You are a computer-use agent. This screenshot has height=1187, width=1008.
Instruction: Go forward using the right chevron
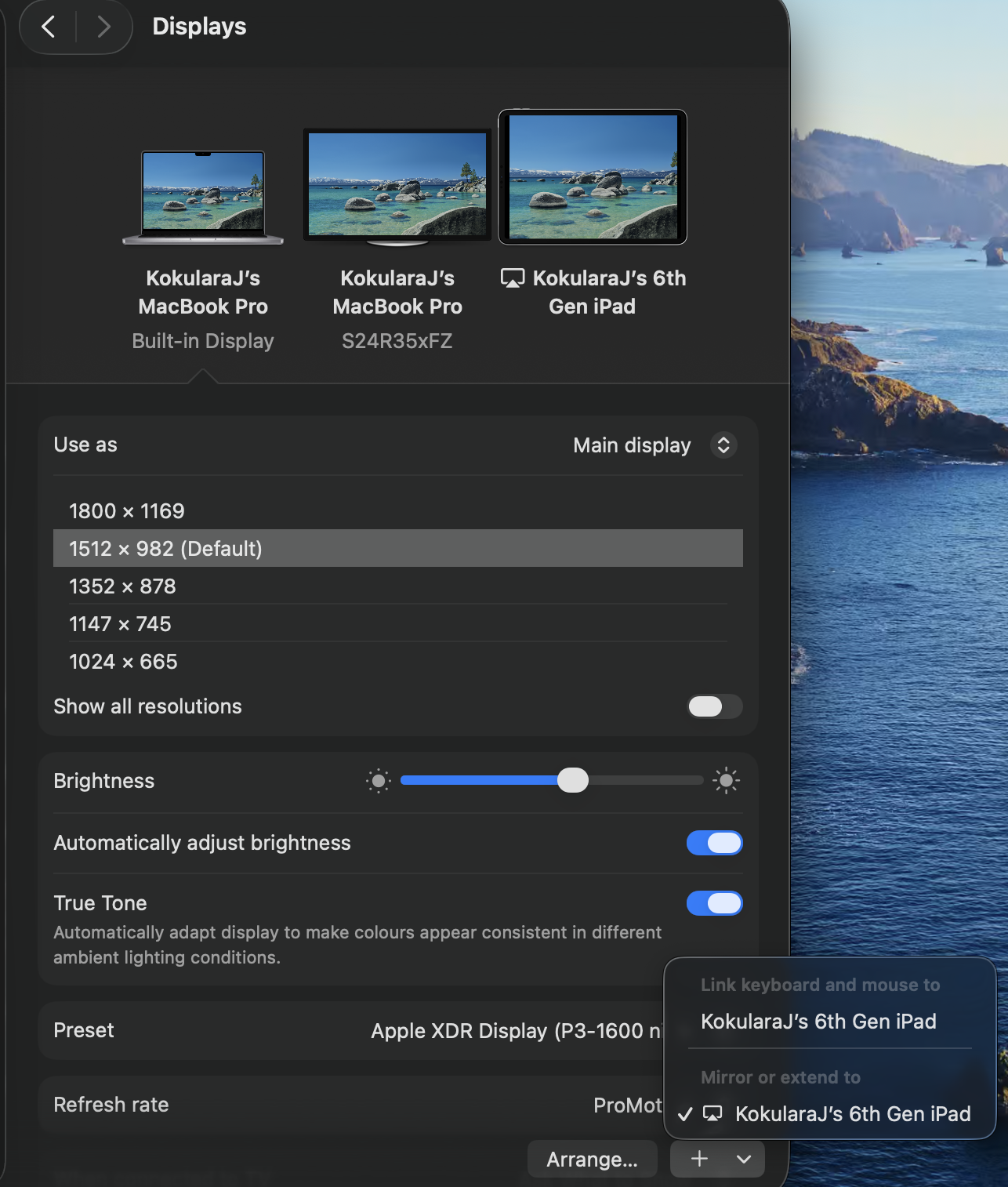(x=103, y=27)
